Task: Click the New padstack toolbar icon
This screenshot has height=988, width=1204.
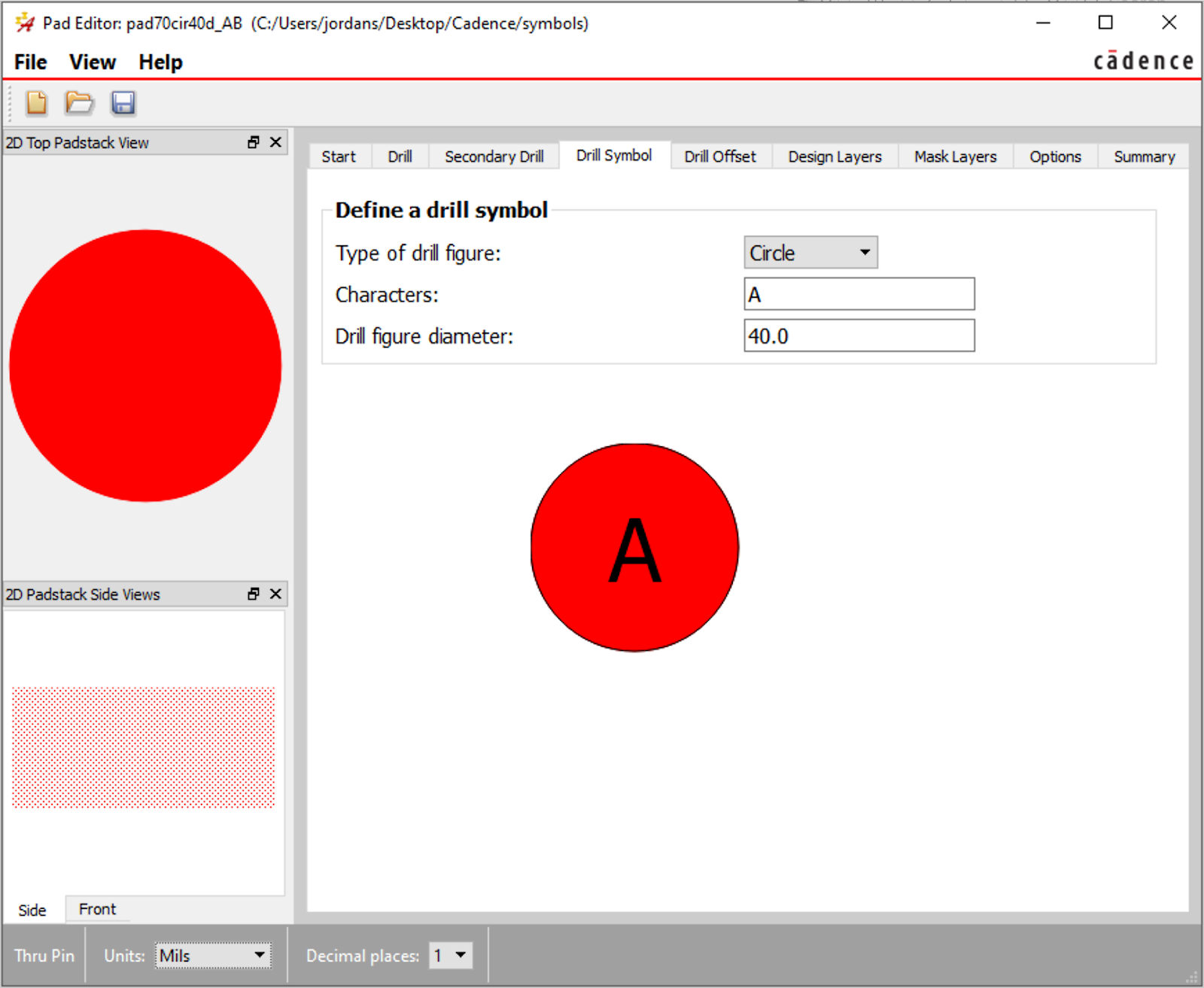Action: point(36,102)
